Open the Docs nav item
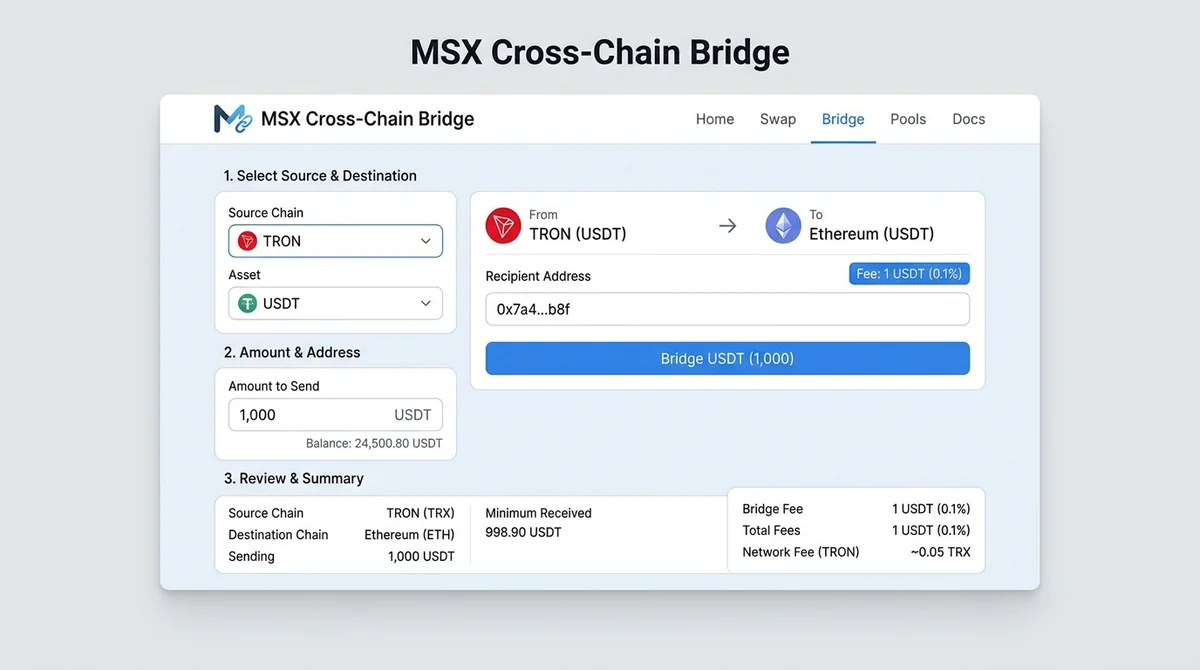 (x=969, y=119)
